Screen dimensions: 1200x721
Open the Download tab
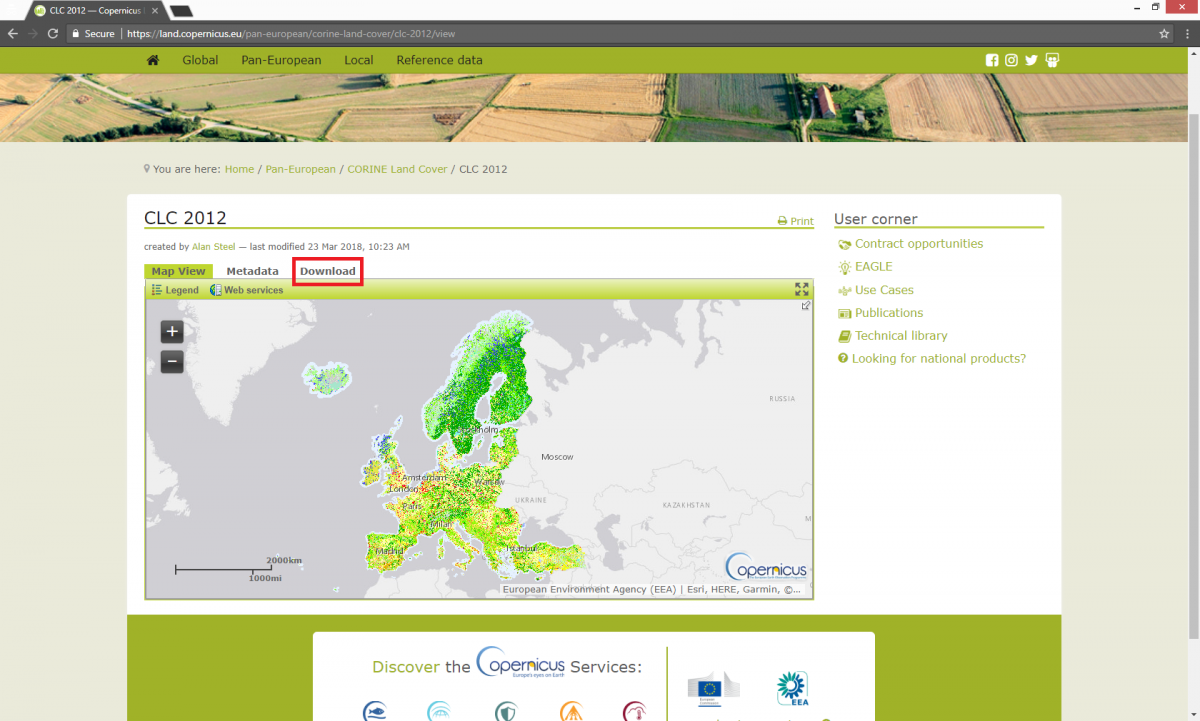click(x=327, y=271)
